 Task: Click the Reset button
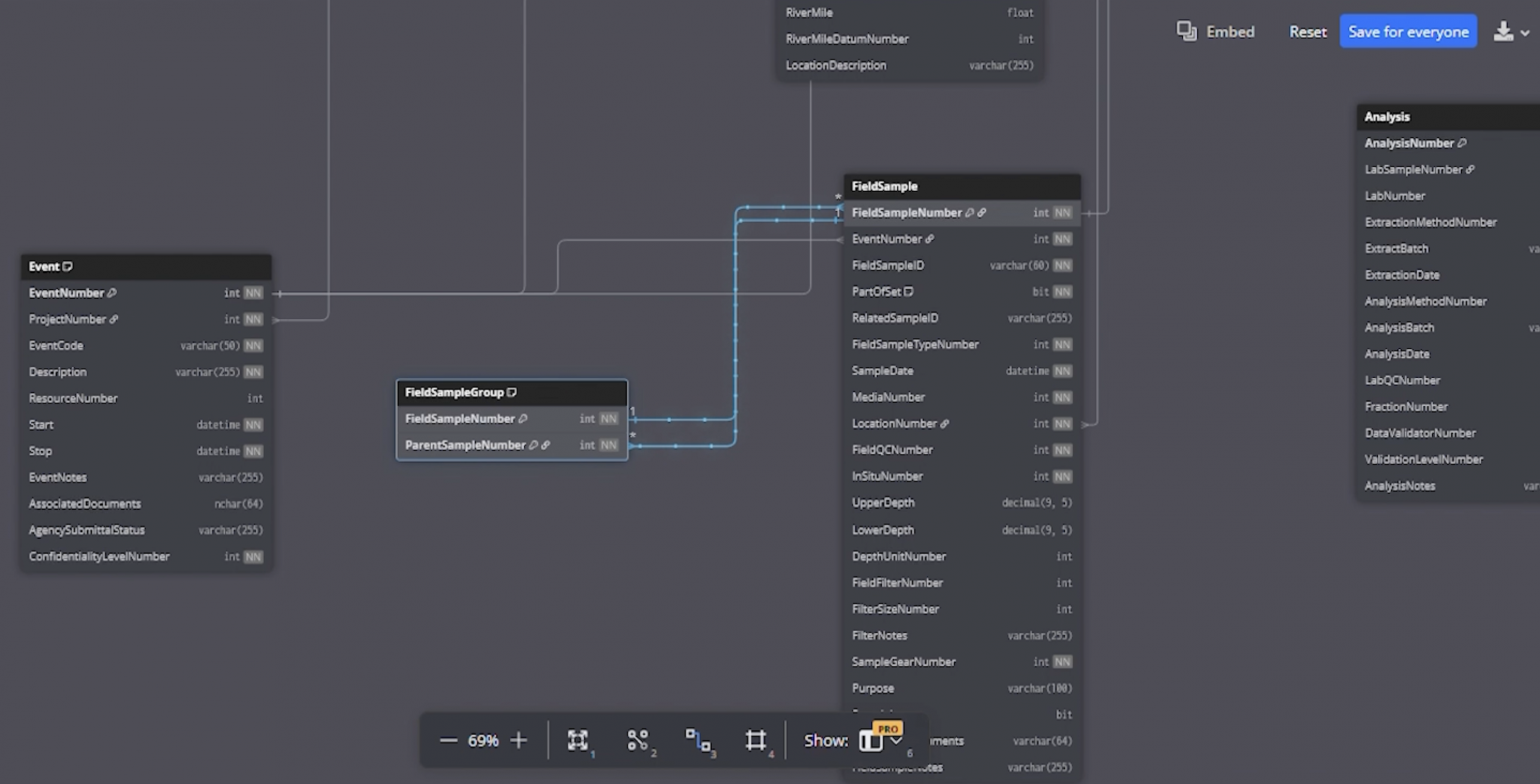1307,32
